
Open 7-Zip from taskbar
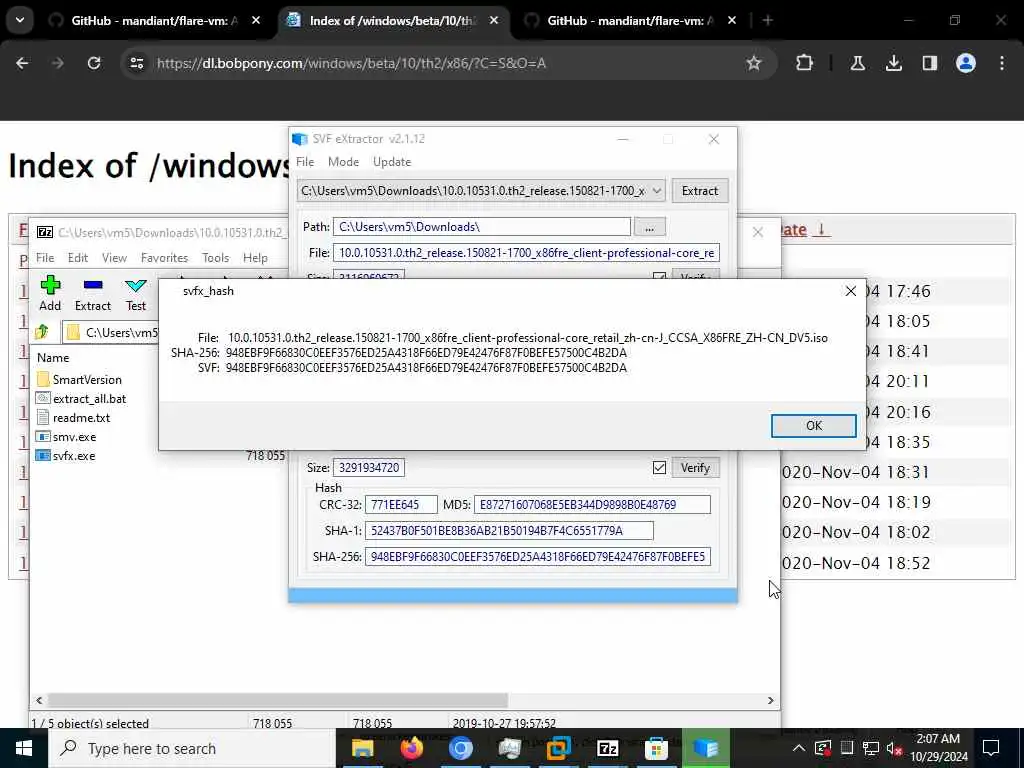(608, 748)
